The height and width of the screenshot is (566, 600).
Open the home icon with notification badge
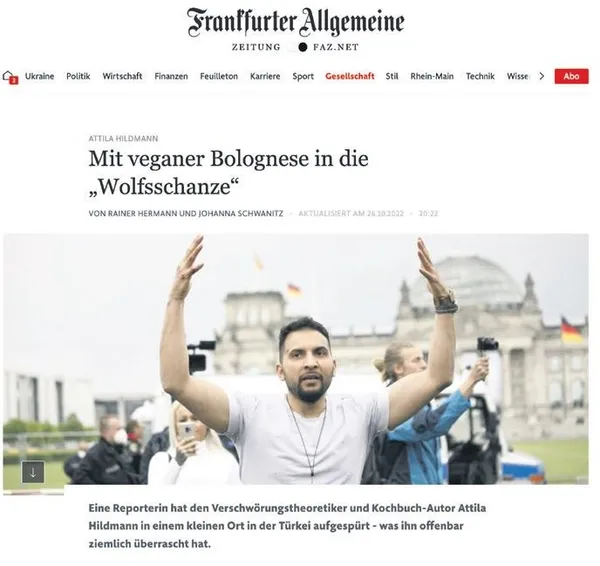(x=10, y=77)
